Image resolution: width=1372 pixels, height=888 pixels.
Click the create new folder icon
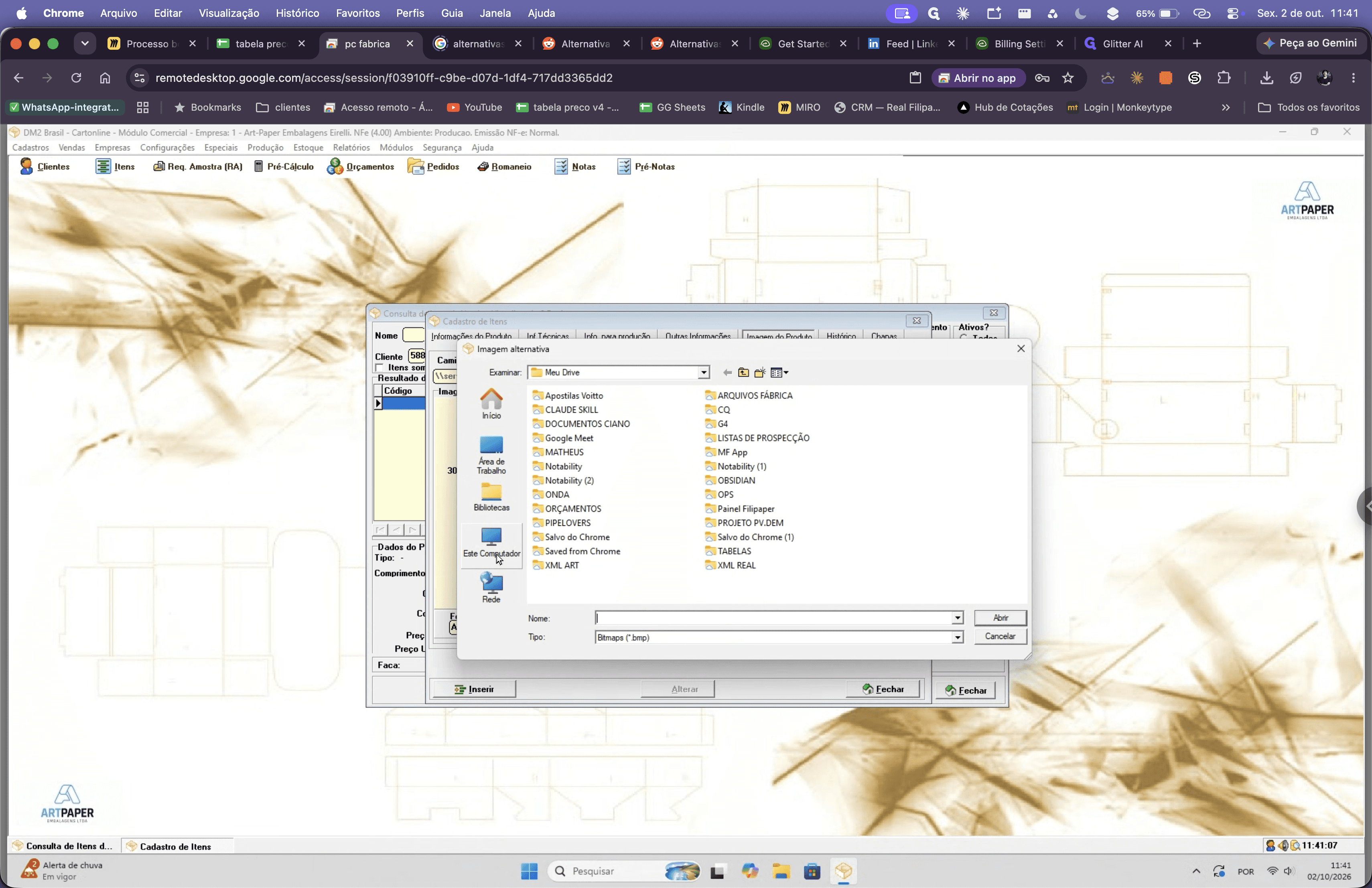760,372
